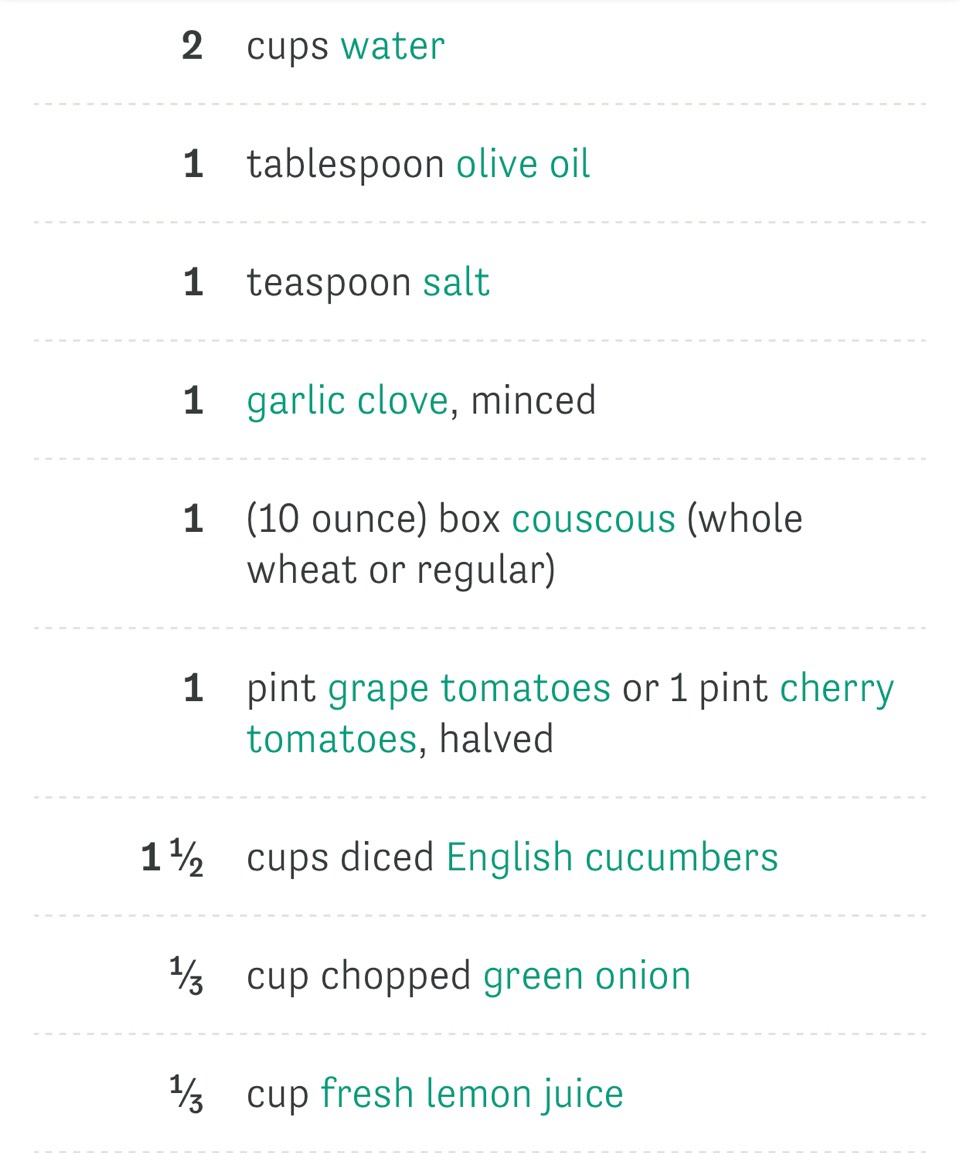Click the 1½ quantity for cucumbers
The image size is (960, 1153).
(x=172, y=858)
